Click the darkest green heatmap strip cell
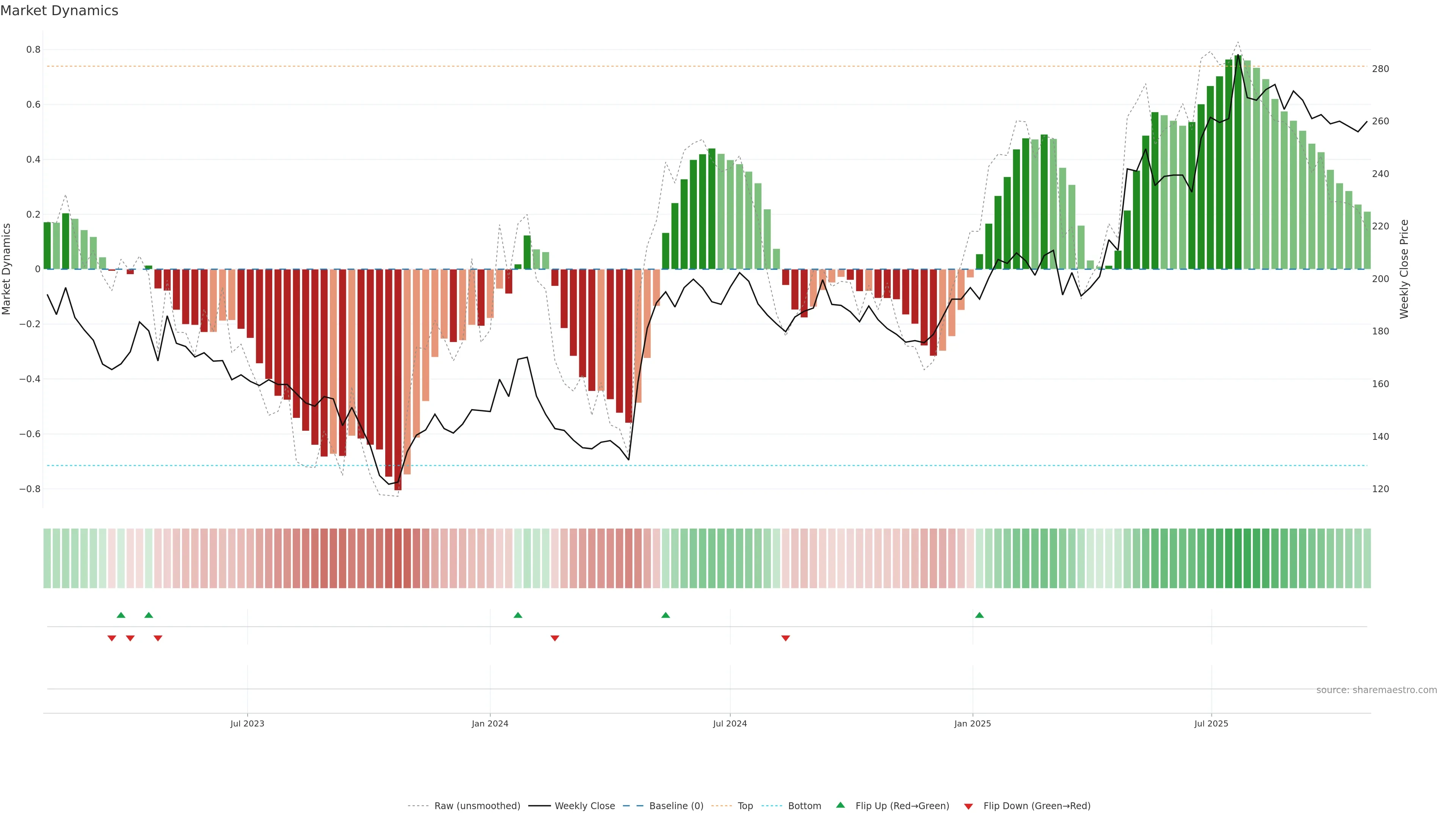 point(1238,558)
